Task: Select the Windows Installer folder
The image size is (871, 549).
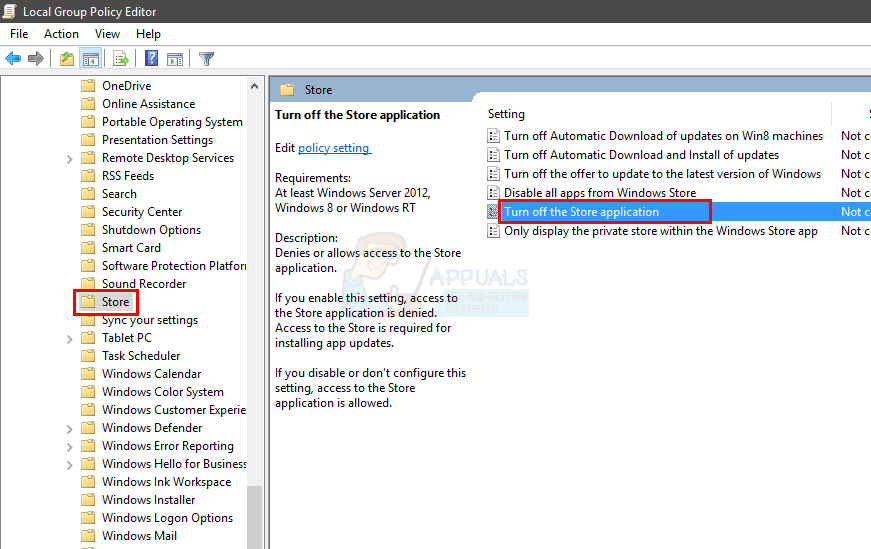Action: [x=148, y=500]
